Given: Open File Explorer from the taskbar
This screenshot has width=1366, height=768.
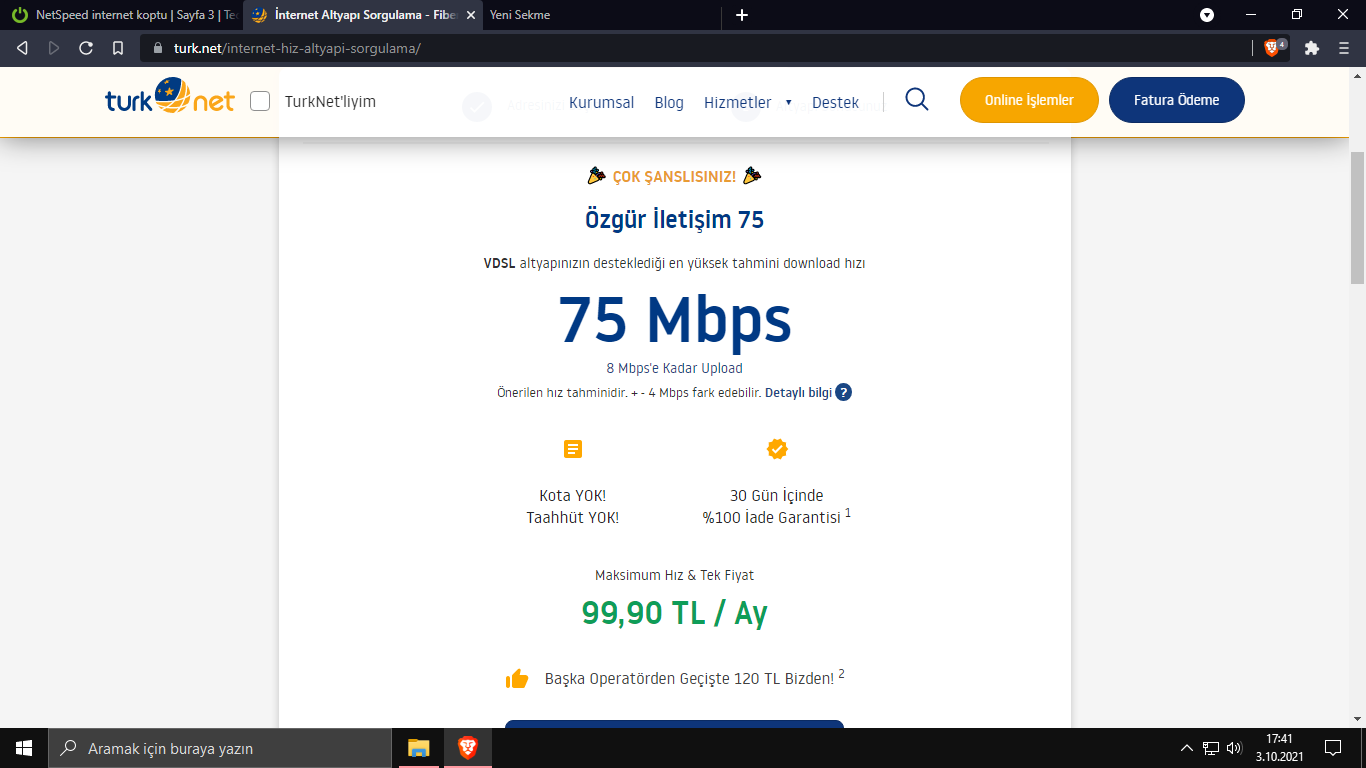Looking at the screenshot, I should (x=418, y=748).
